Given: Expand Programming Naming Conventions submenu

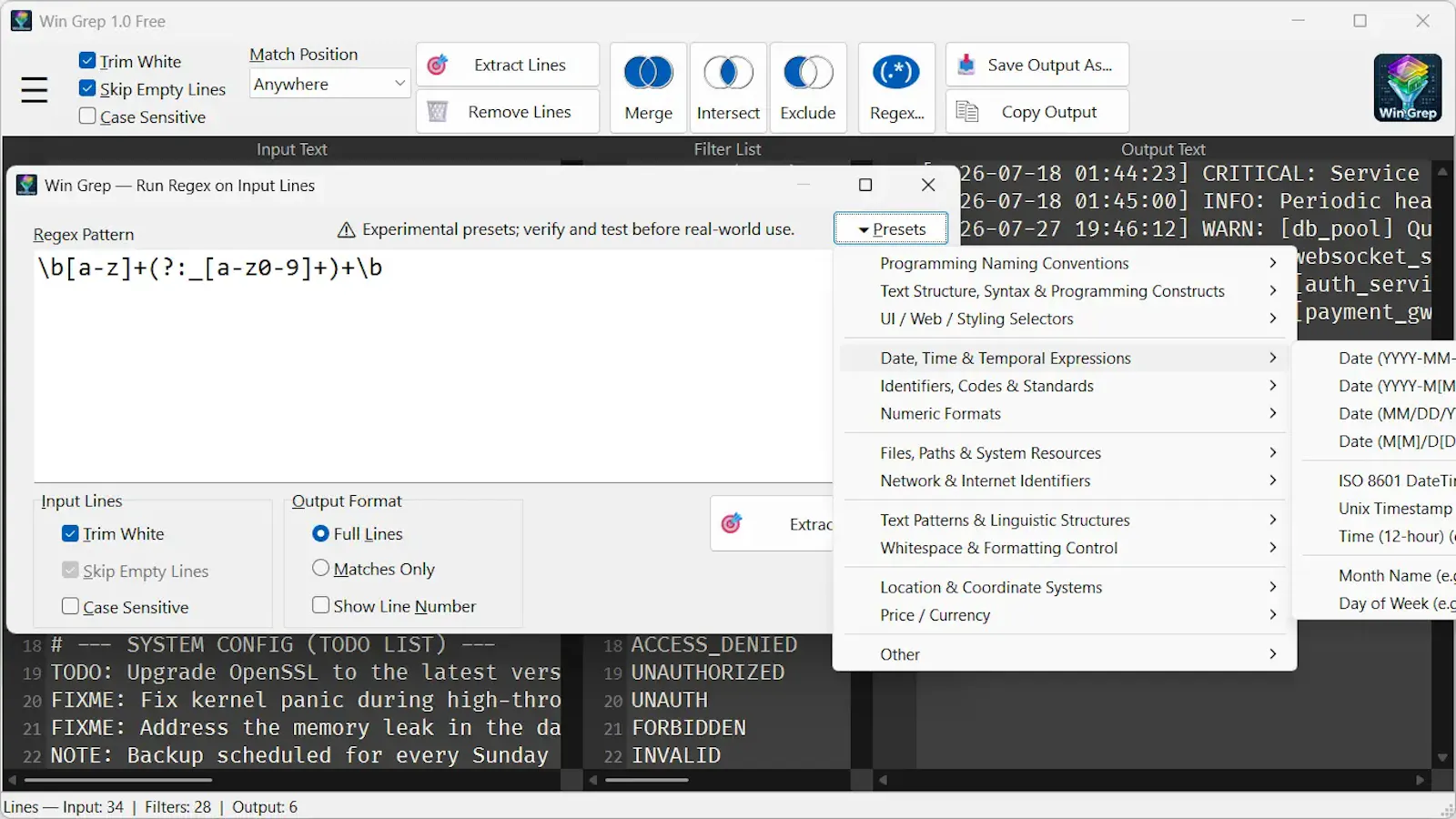Looking at the screenshot, I should point(1065,263).
